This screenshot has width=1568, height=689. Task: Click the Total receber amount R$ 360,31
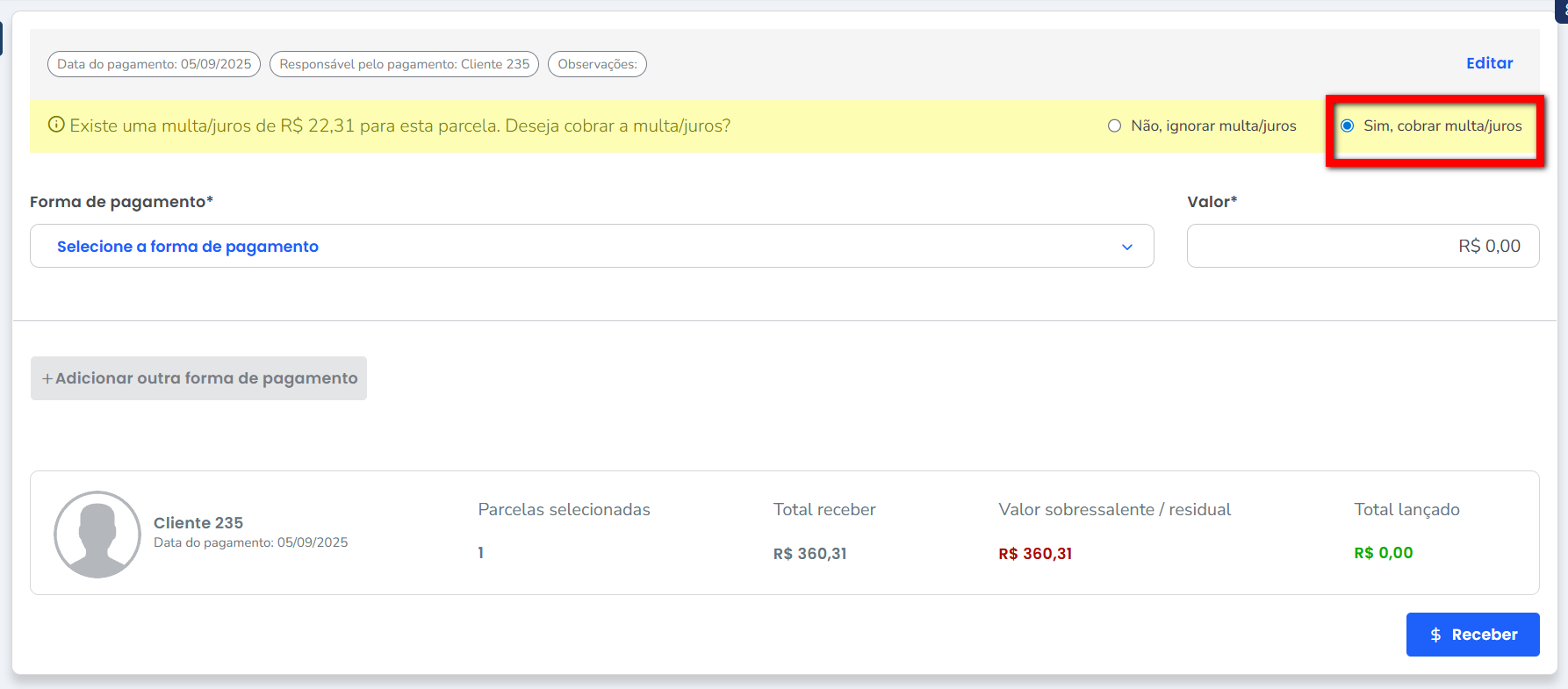[x=809, y=554]
